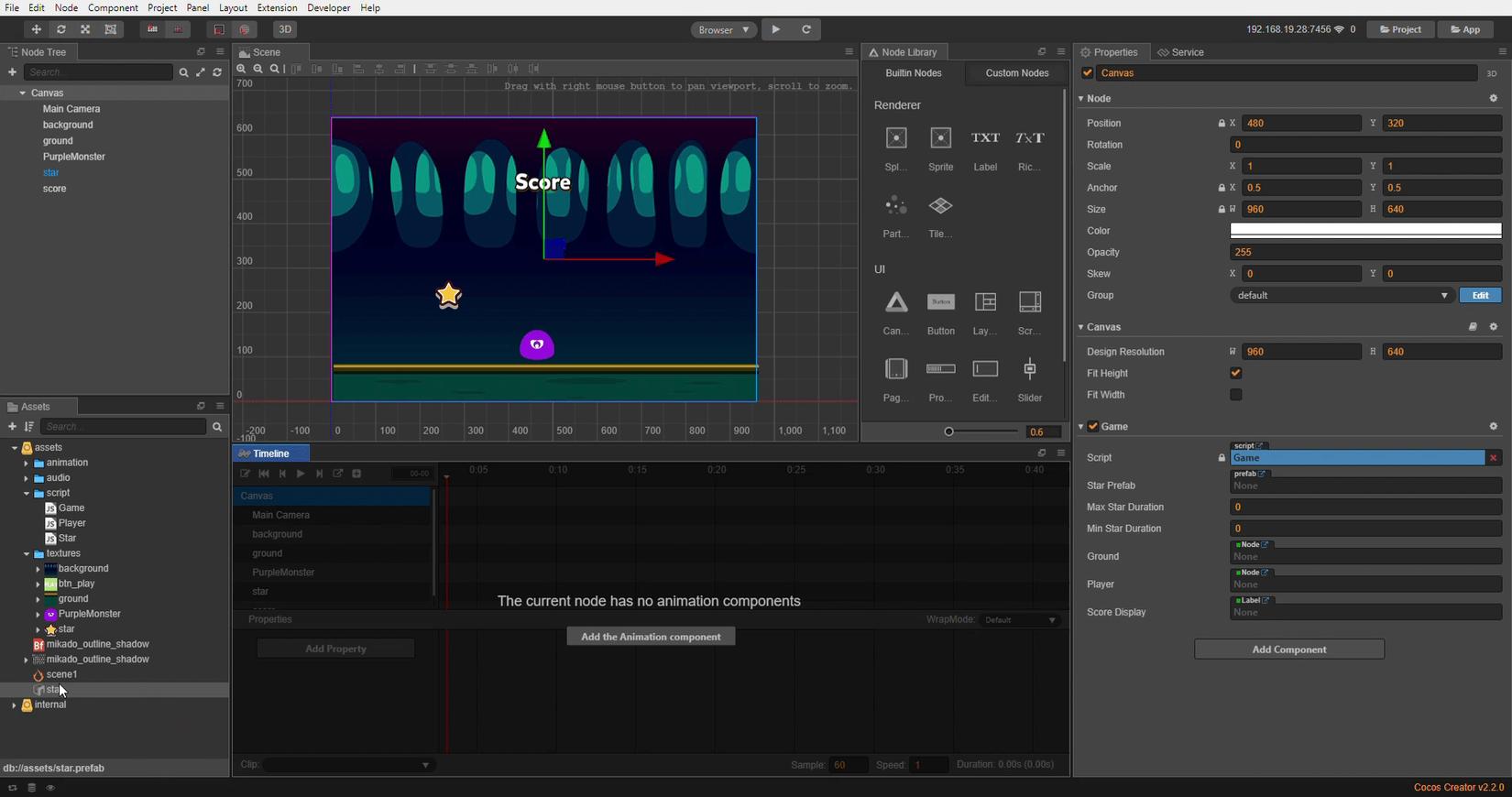Switch to the Custom Nodes tab
1512x797 pixels.
tap(1016, 73)
